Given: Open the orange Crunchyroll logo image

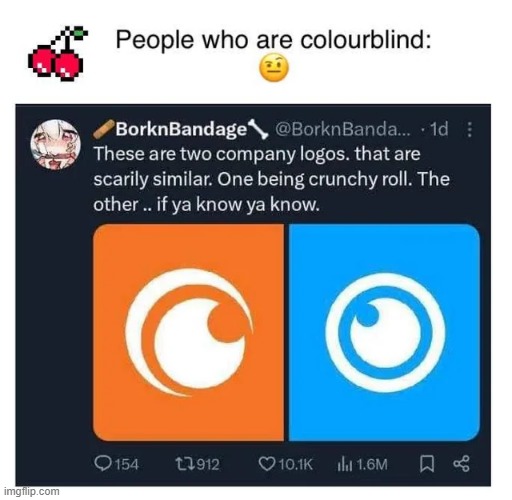Looking at the screenshot, I should [x=188, y=332].
